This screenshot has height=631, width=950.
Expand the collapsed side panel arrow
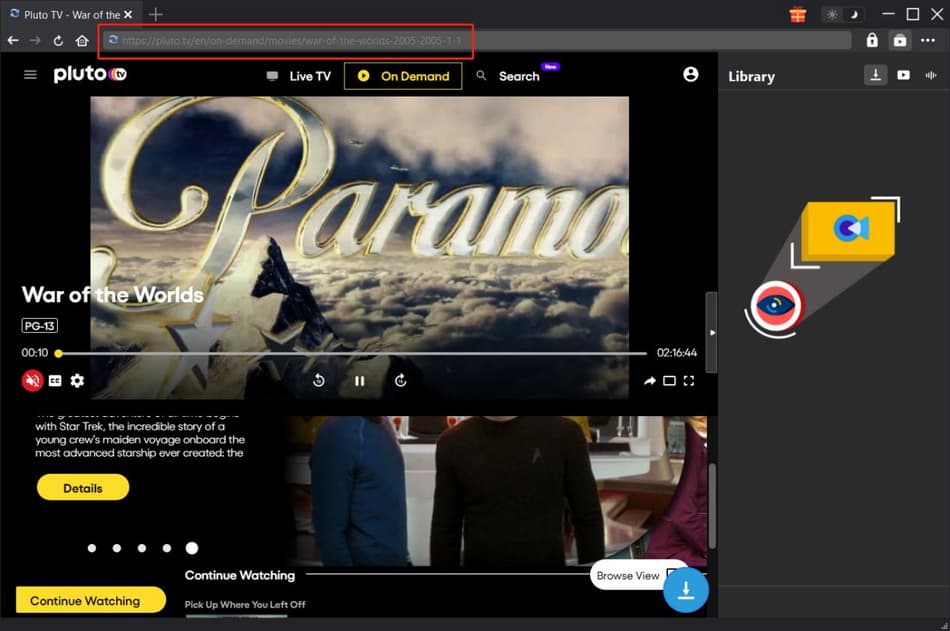click(713, 331)
